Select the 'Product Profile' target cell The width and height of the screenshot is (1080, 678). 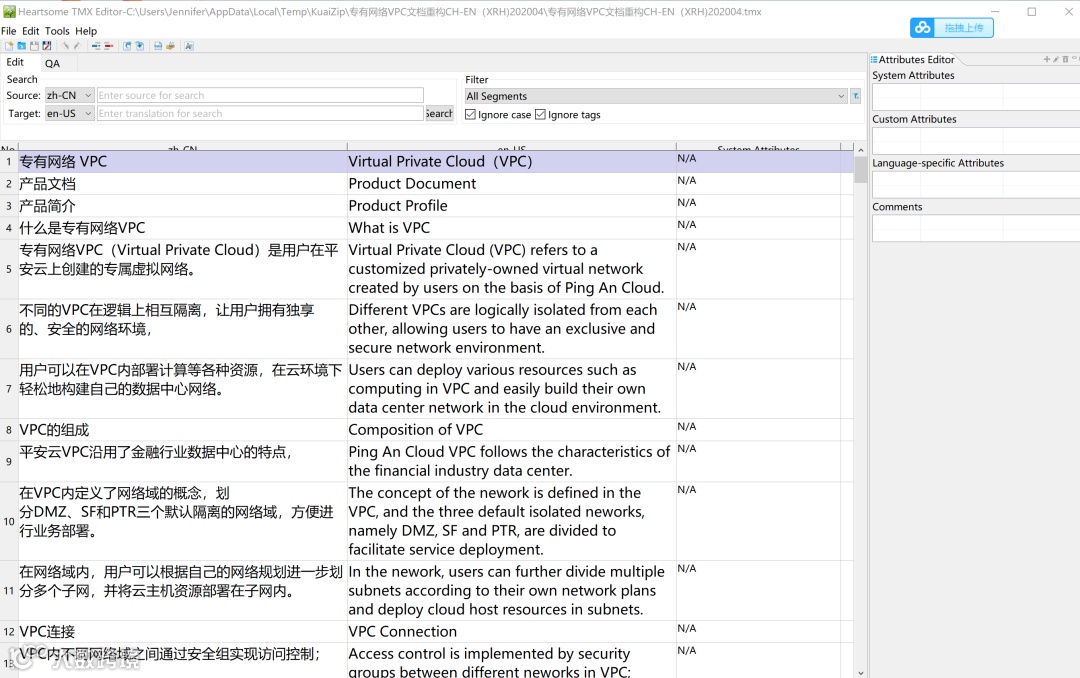[x=511, y=205]
